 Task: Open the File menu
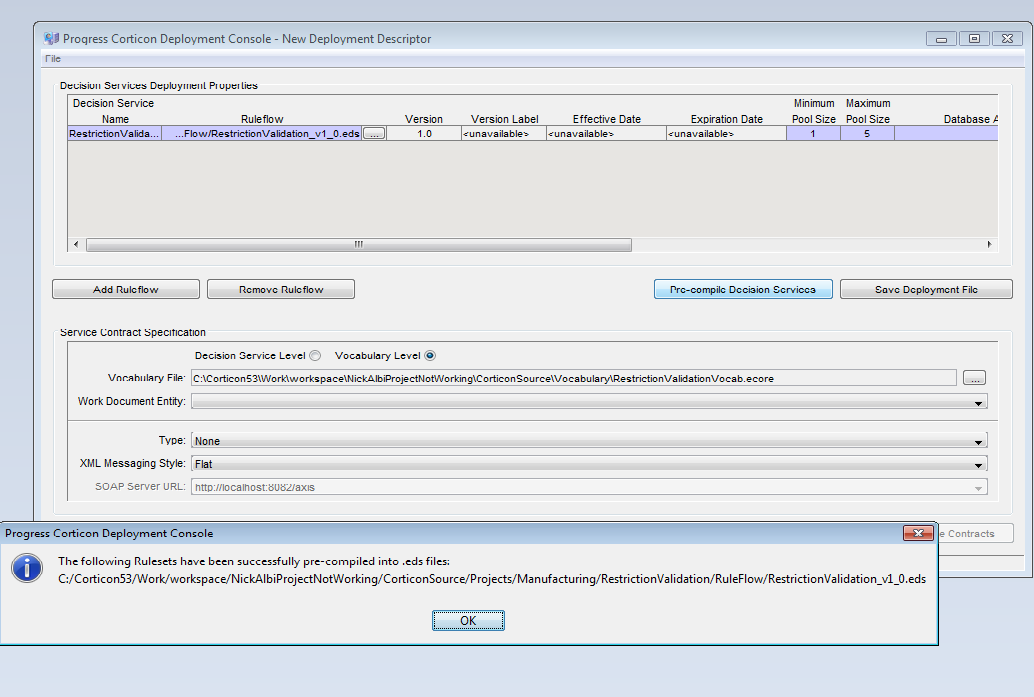[53, 59]
